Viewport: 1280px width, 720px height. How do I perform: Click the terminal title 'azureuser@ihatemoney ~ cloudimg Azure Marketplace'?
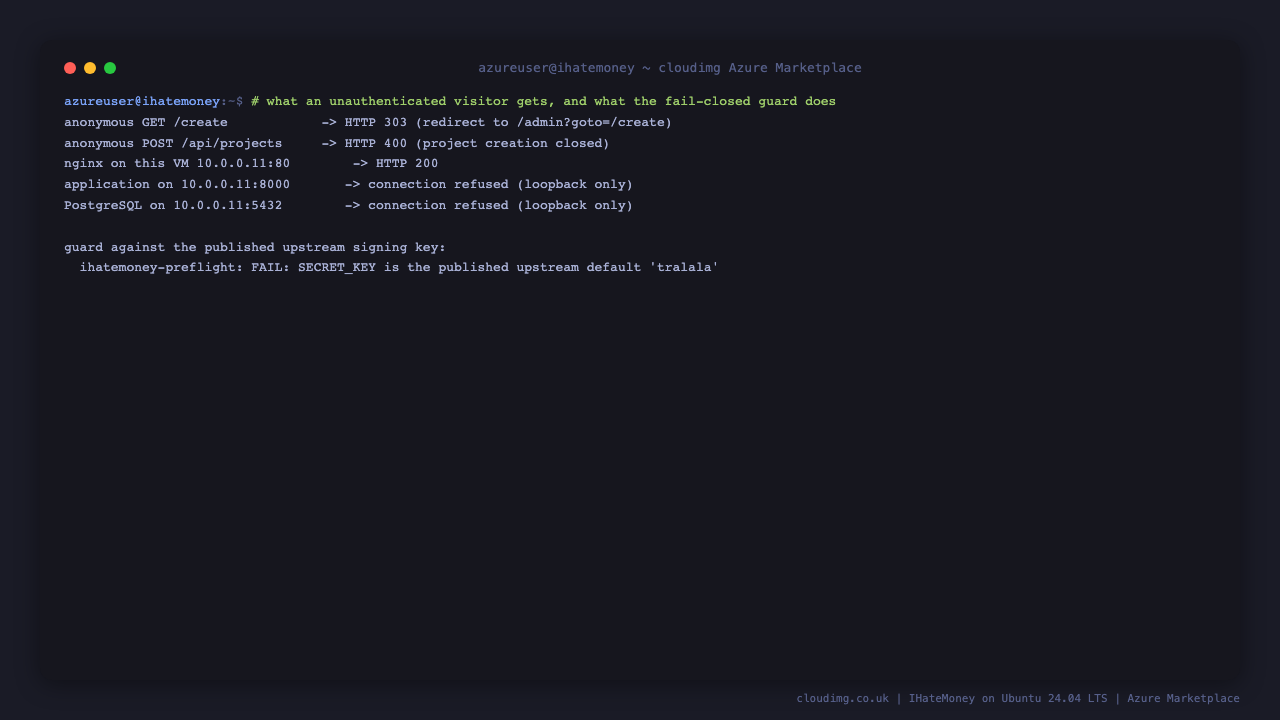[670, 68]
